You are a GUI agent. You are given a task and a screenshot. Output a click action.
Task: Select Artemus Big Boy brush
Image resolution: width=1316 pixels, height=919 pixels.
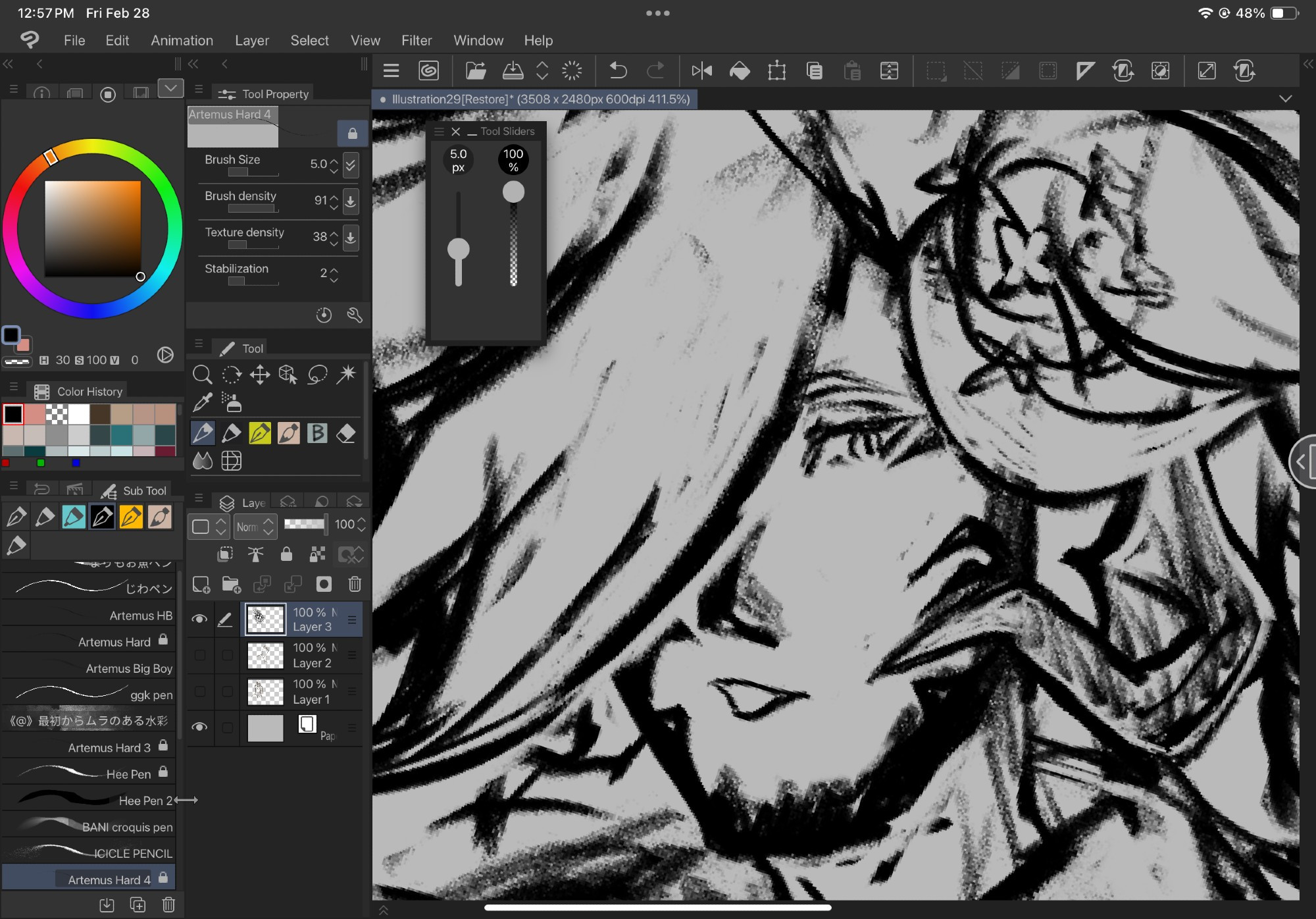89,668
